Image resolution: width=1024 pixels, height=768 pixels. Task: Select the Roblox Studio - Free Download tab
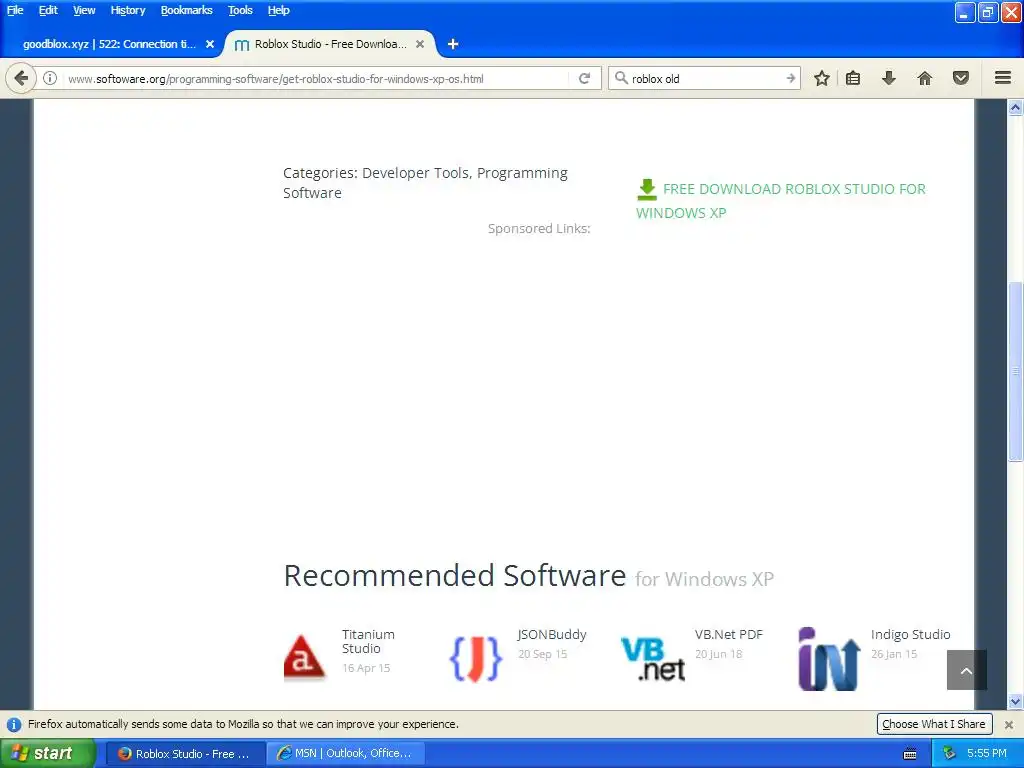click(330, 44)
